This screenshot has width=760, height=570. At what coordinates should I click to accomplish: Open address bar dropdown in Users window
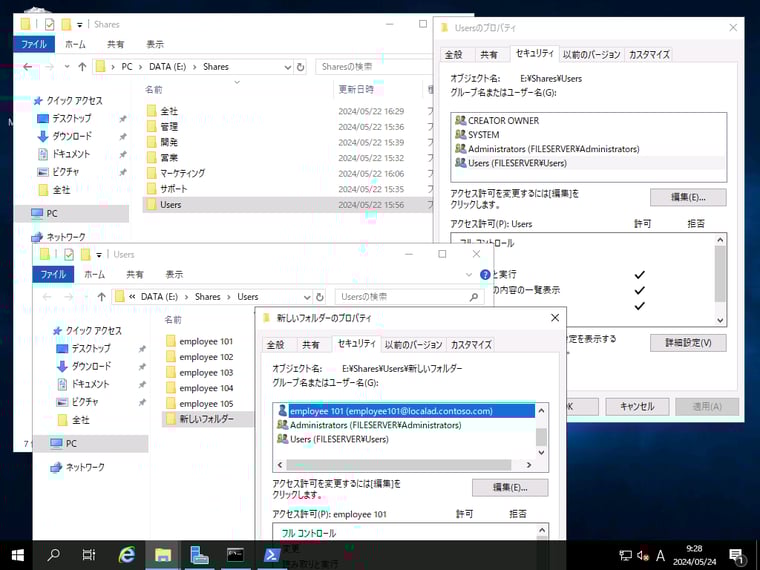pos(305,297)
